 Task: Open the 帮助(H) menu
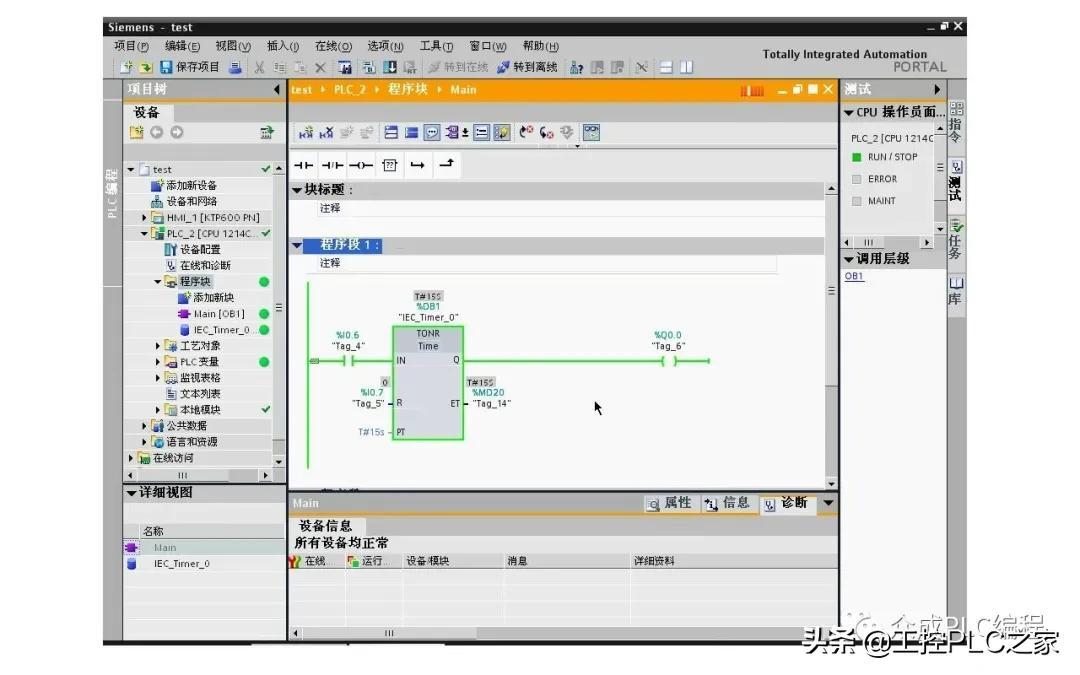point(541,46)
